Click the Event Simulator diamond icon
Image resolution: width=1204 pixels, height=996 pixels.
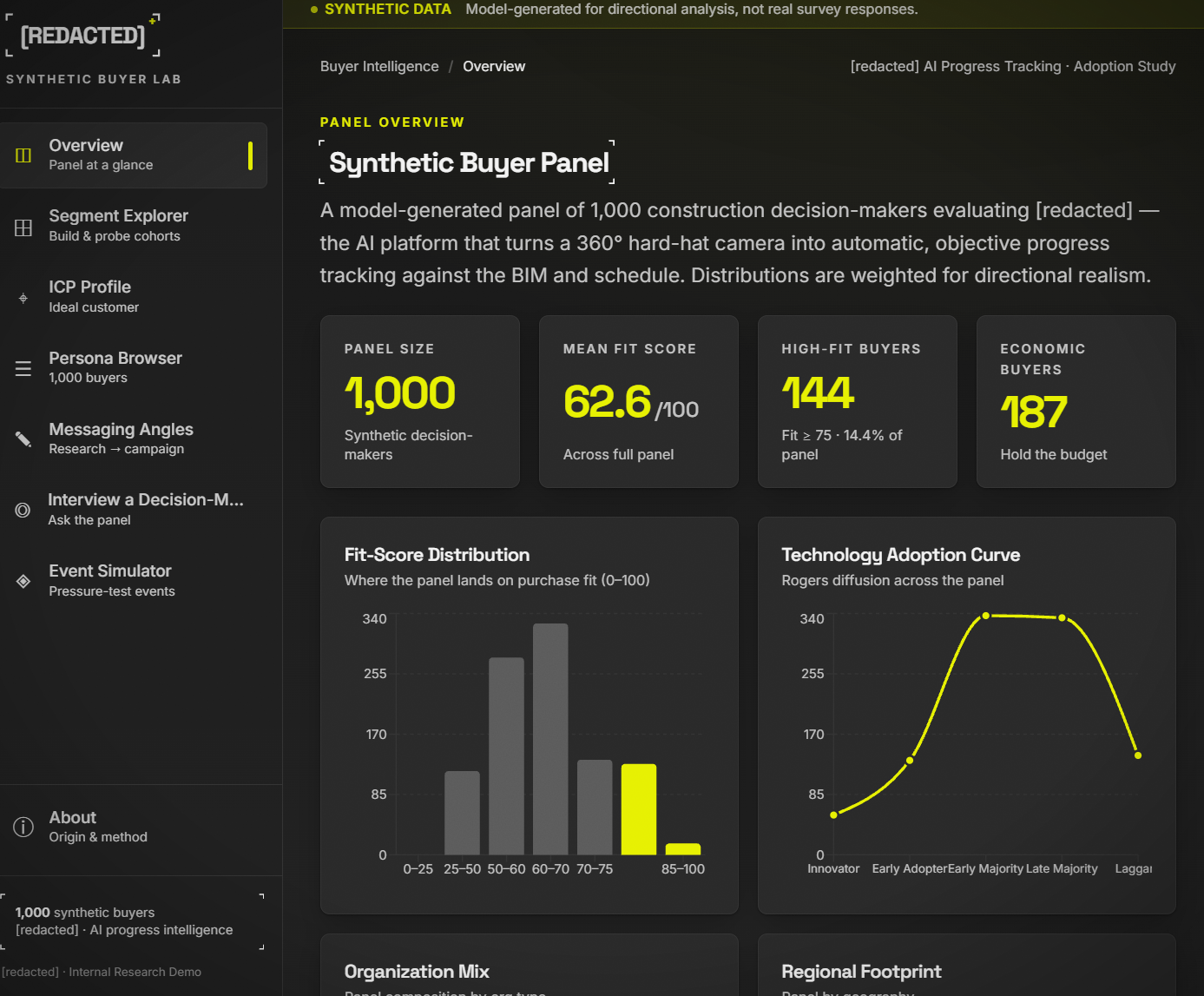[x=23, y=581]
